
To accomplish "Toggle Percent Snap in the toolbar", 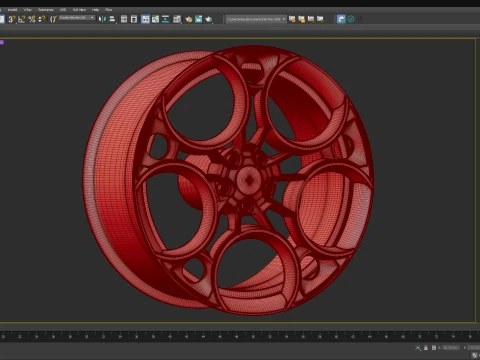I will click(32, 19).
